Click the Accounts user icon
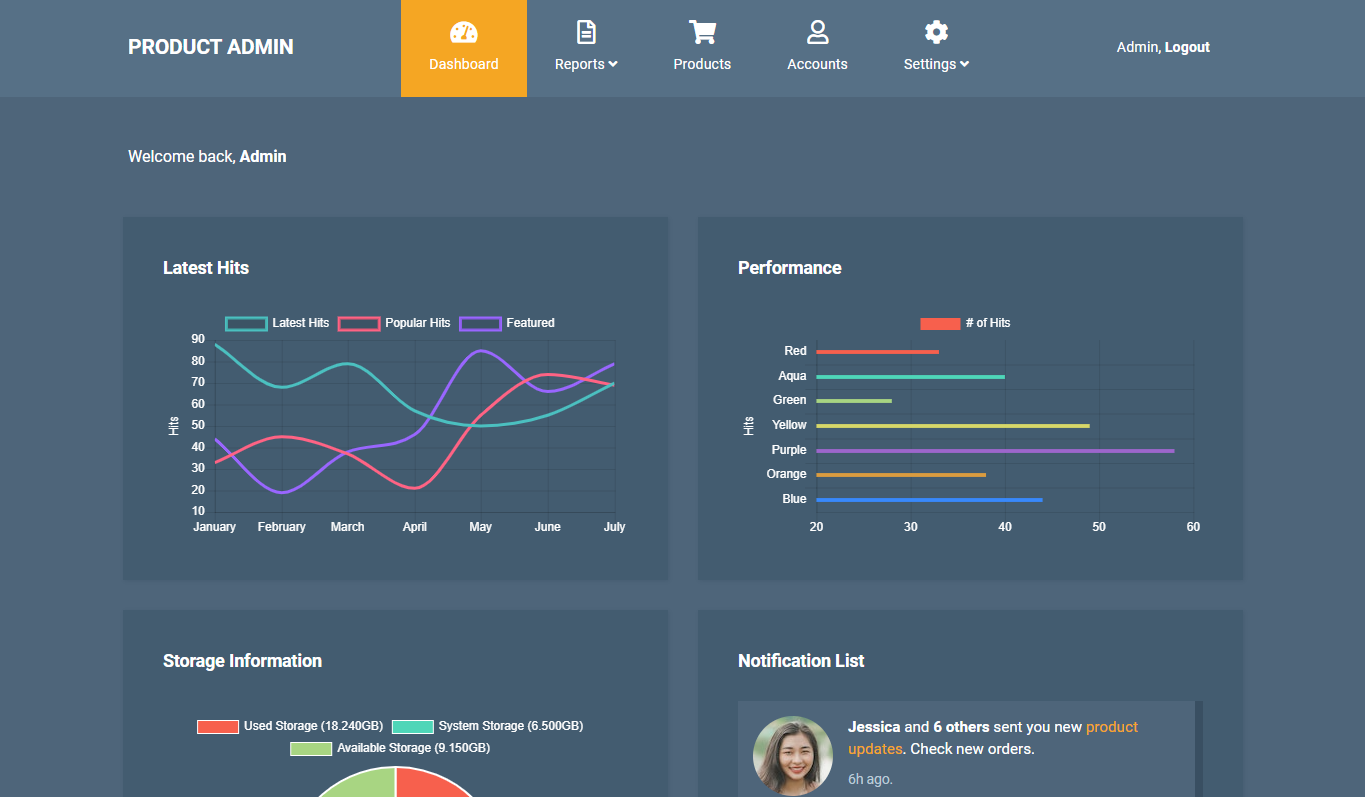 818,32
